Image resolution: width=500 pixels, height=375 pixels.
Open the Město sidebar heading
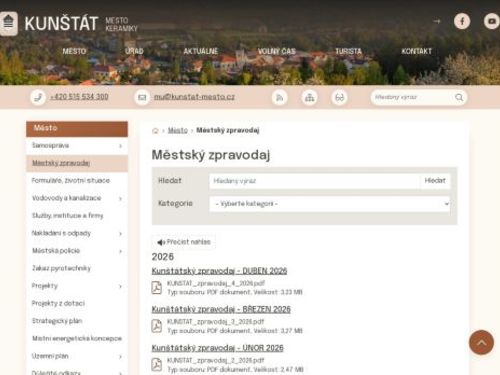click(77, 129)
